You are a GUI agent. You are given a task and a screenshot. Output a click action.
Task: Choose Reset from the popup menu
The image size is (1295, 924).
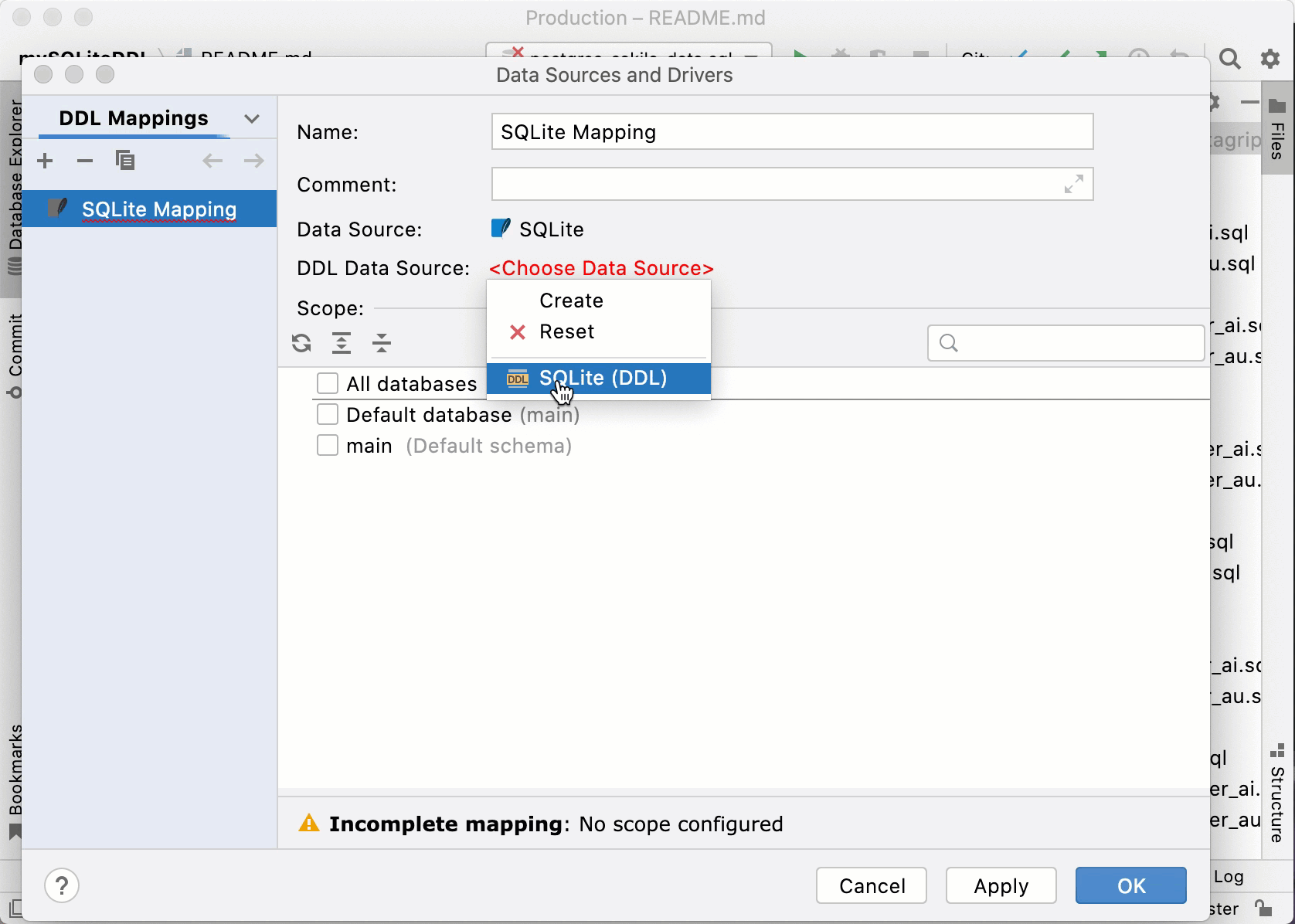tap(599, 331)
